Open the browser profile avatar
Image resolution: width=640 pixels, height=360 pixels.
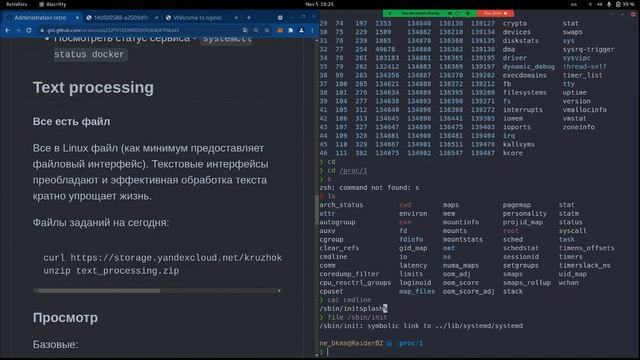pos(301,30)
